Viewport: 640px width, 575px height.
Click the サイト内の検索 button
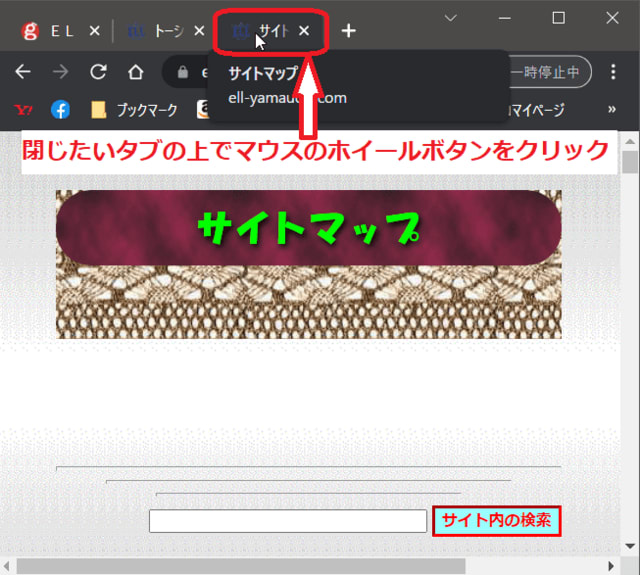click(496, 521)
